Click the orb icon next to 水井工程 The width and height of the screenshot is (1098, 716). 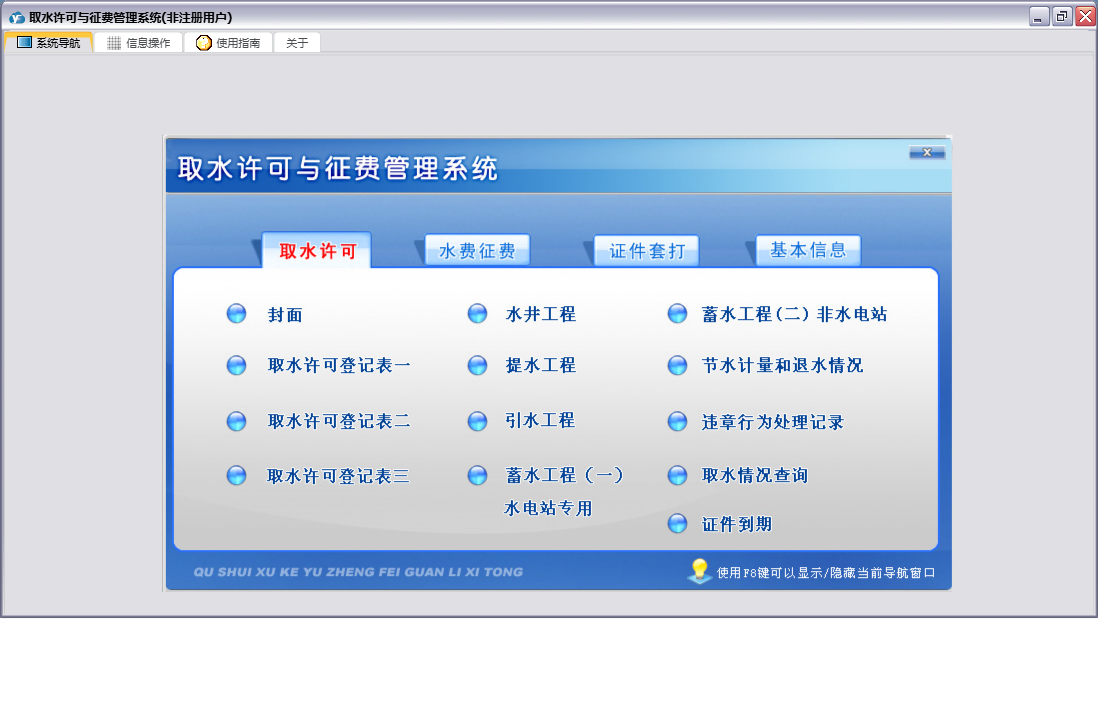478,314
